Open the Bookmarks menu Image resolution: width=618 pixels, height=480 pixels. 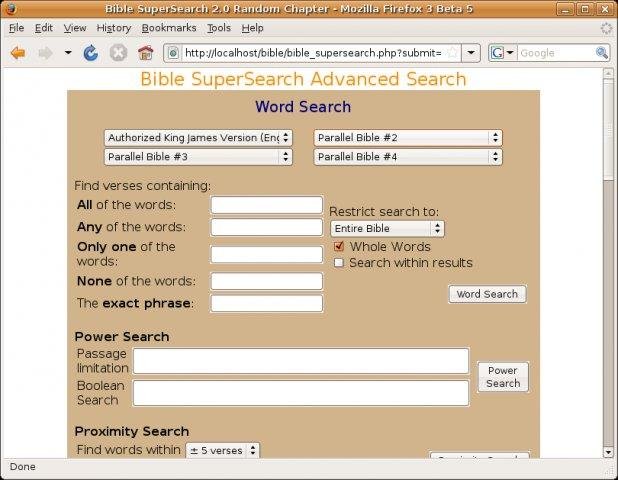click(169, 28)
